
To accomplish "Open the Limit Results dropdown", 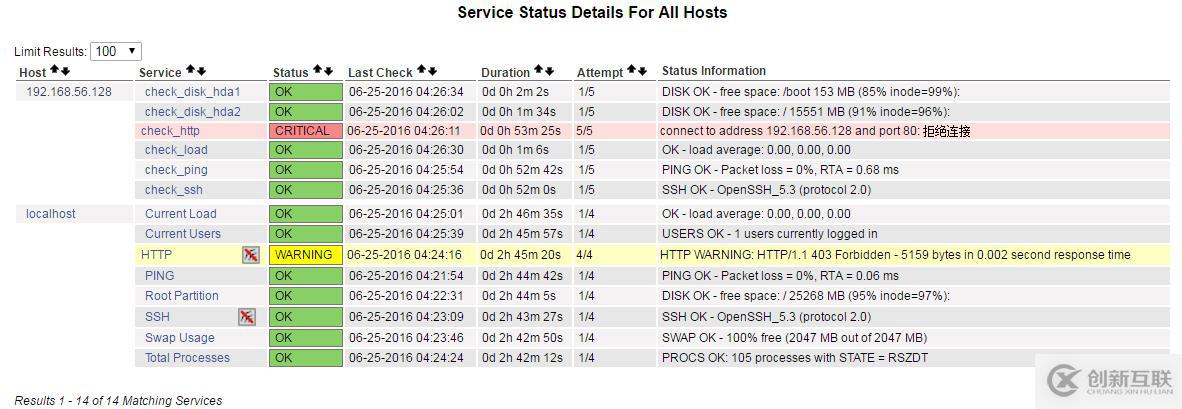I will [x=116, y=51].
